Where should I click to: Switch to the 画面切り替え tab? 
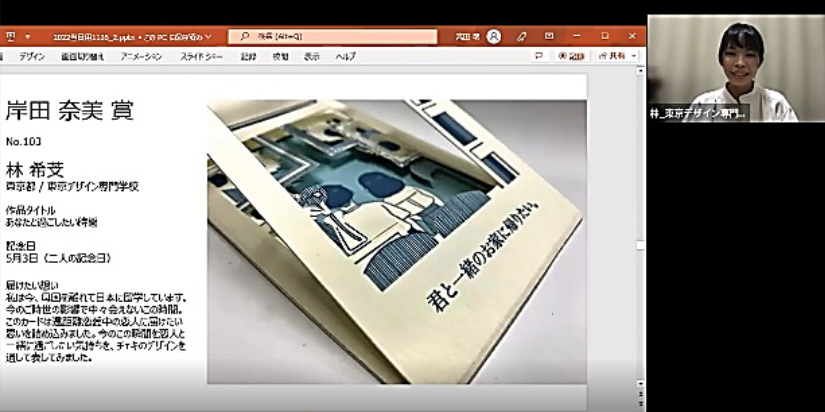point(83,57)
